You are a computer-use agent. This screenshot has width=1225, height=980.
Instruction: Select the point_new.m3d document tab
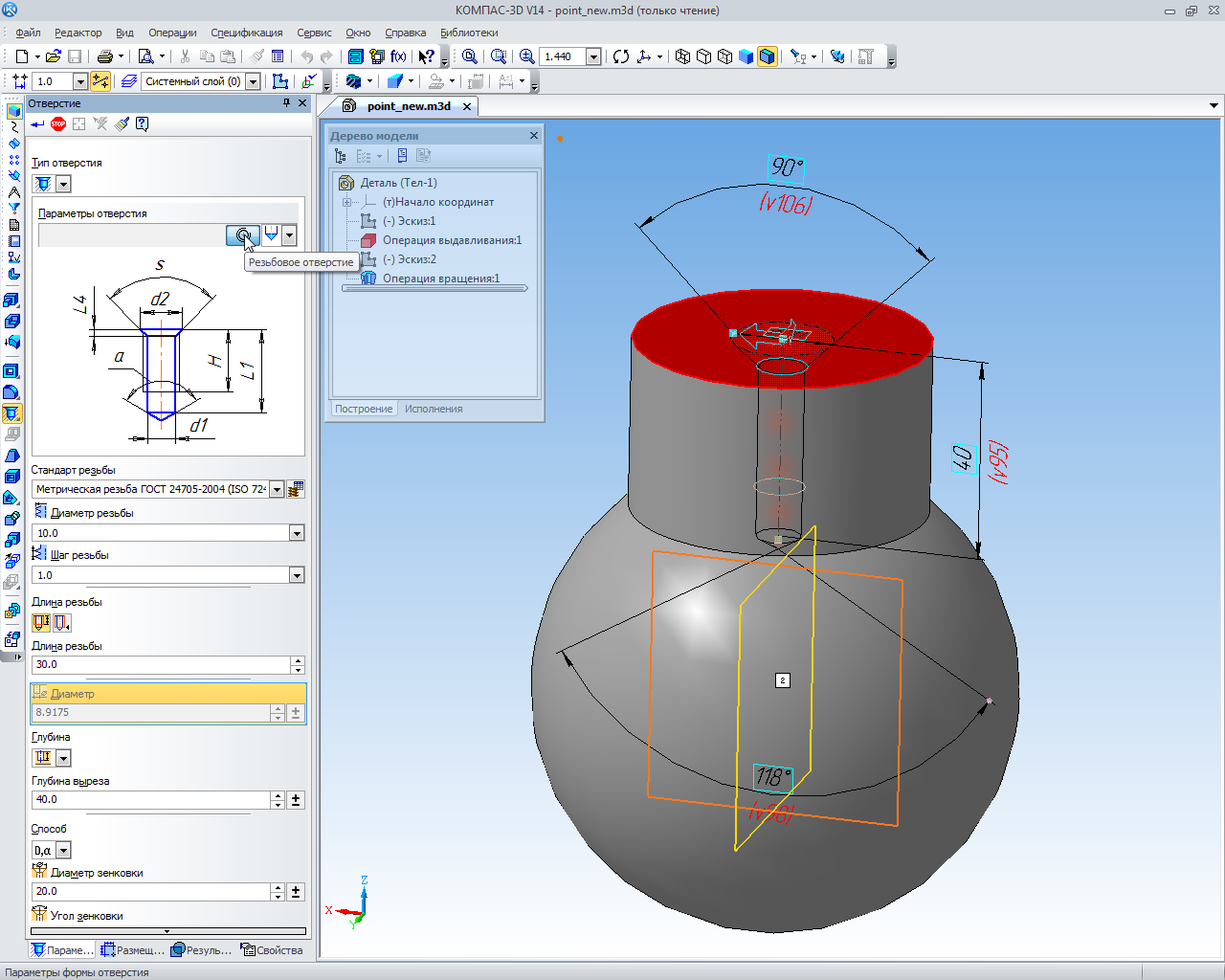409,106
